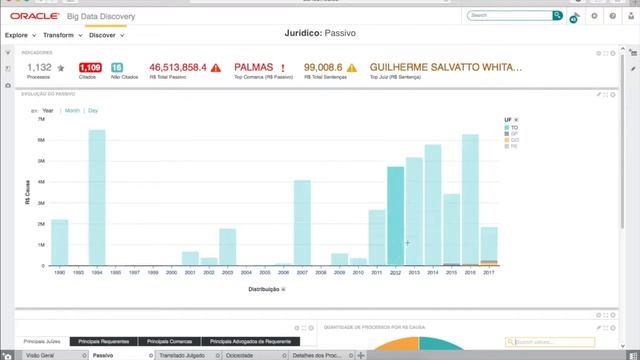
Task: Toggle TO series in UF legend
Action: (511, 128)
